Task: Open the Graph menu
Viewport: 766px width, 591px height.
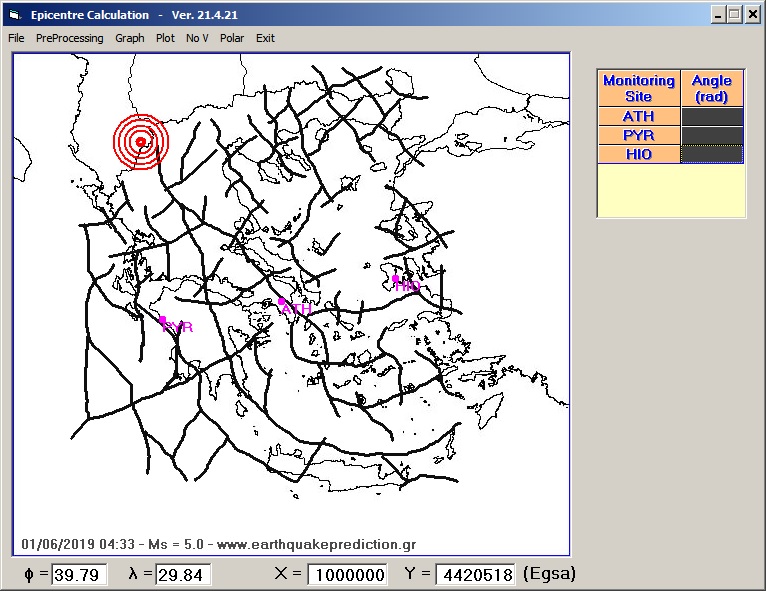Action: click(129, 38)
